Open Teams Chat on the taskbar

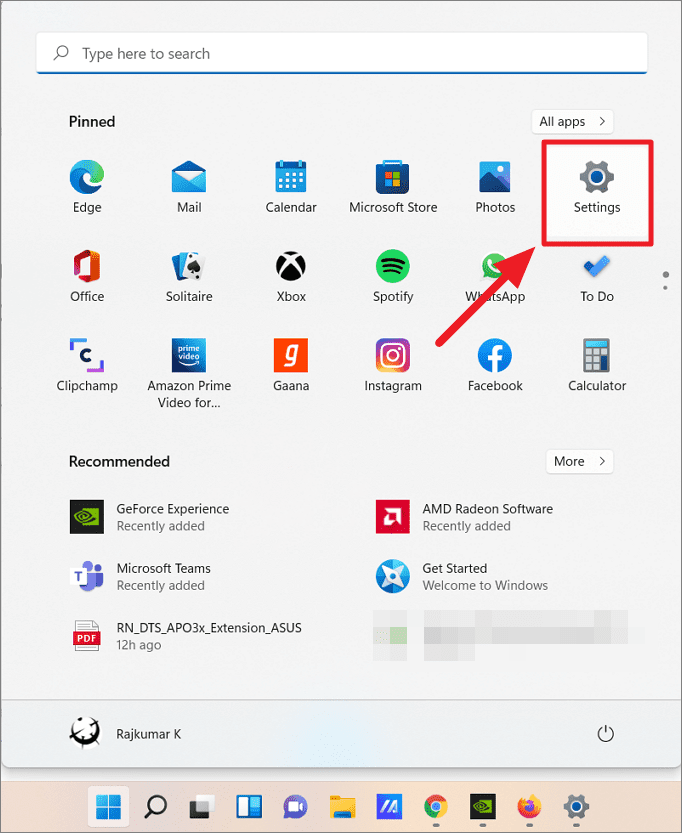[x=295, y=807]
